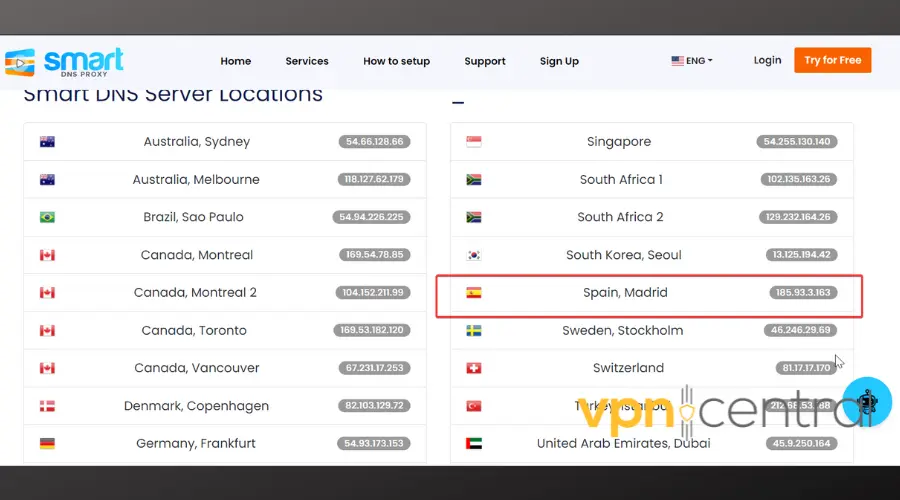Select Spain Madrid IP 185.93.3.163
Image resolution: width=900 pixels, height=500 pixels.
[x=803, y=292]
